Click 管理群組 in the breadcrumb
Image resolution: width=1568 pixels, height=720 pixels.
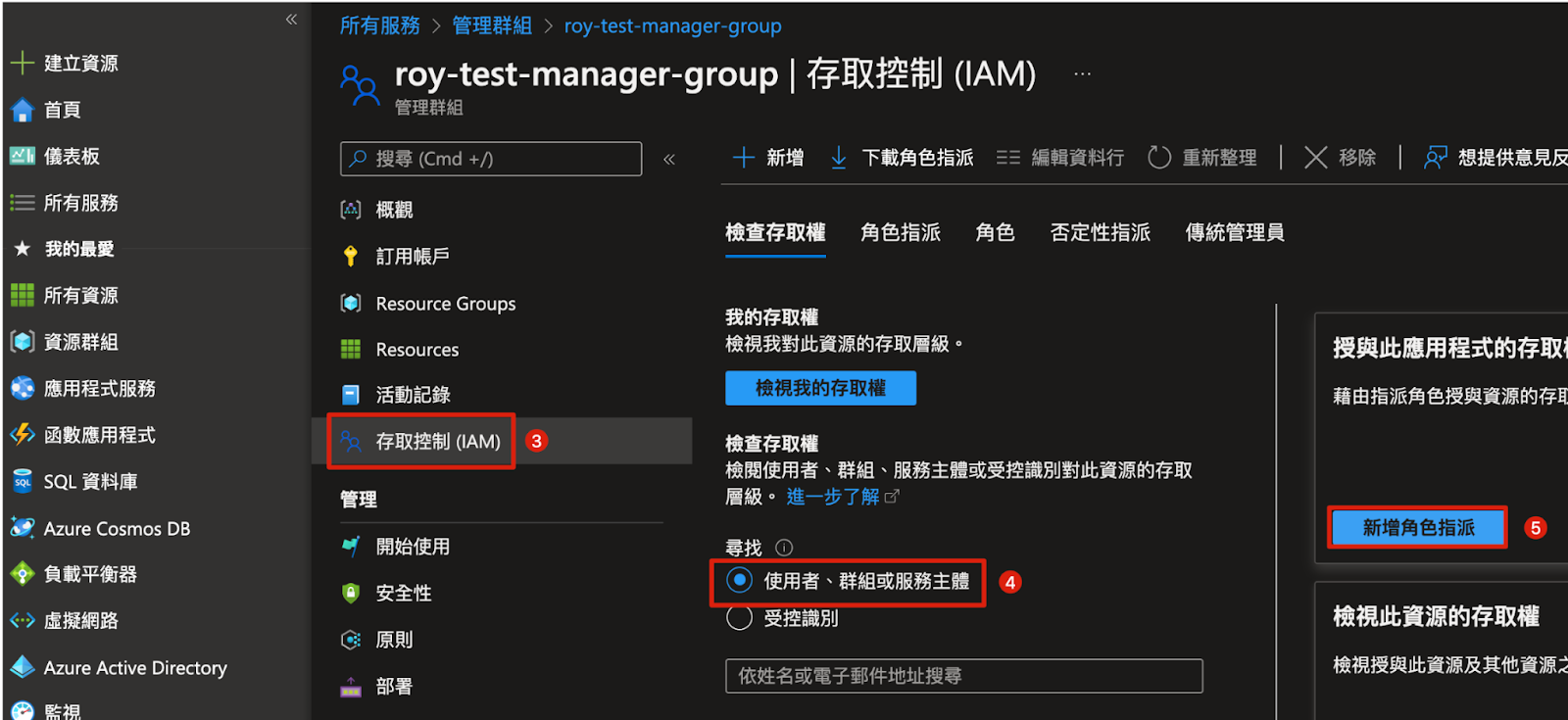tap(492, 26)
